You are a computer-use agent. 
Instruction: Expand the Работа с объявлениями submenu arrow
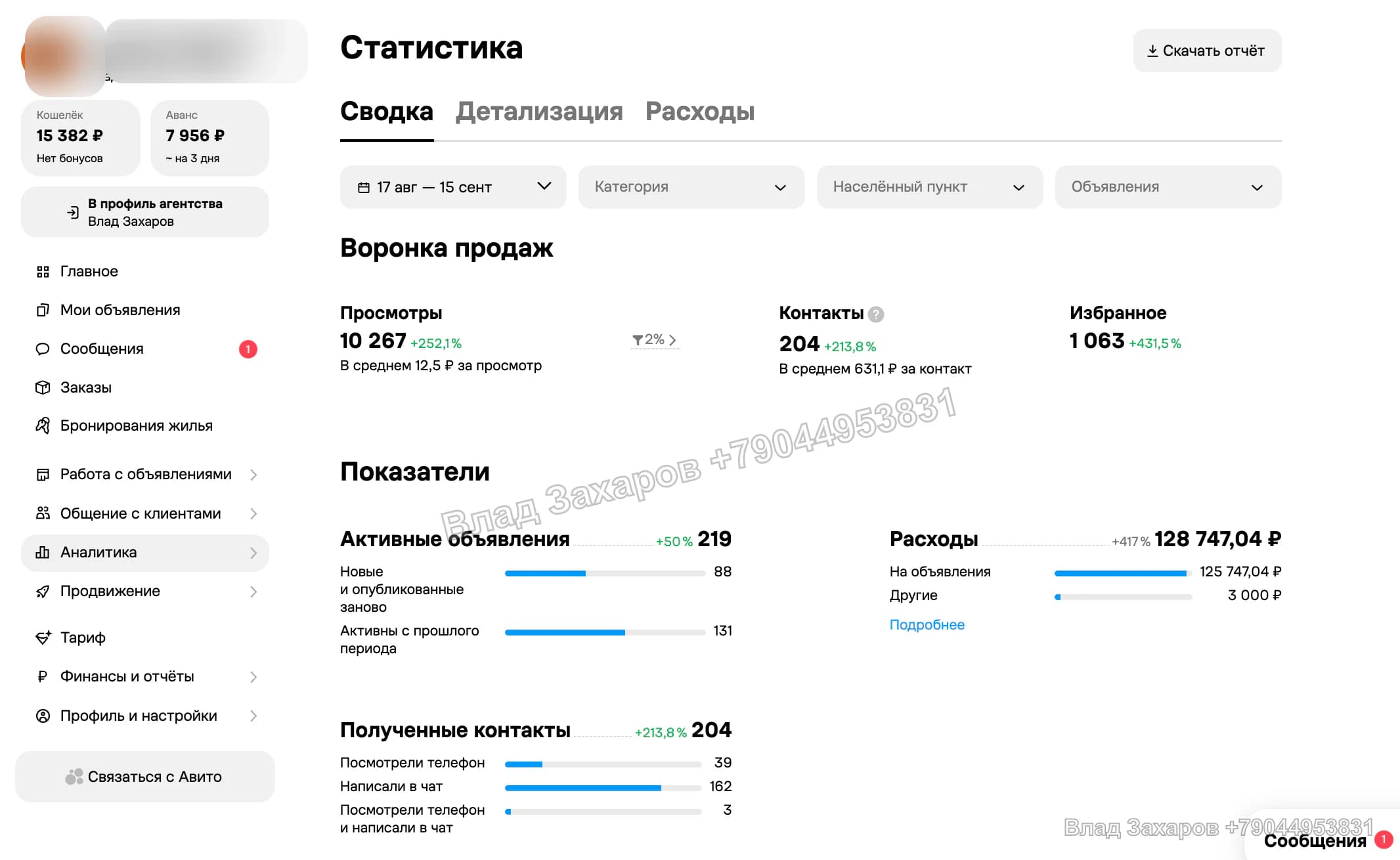pyautogui.click(x=253, y=475)
